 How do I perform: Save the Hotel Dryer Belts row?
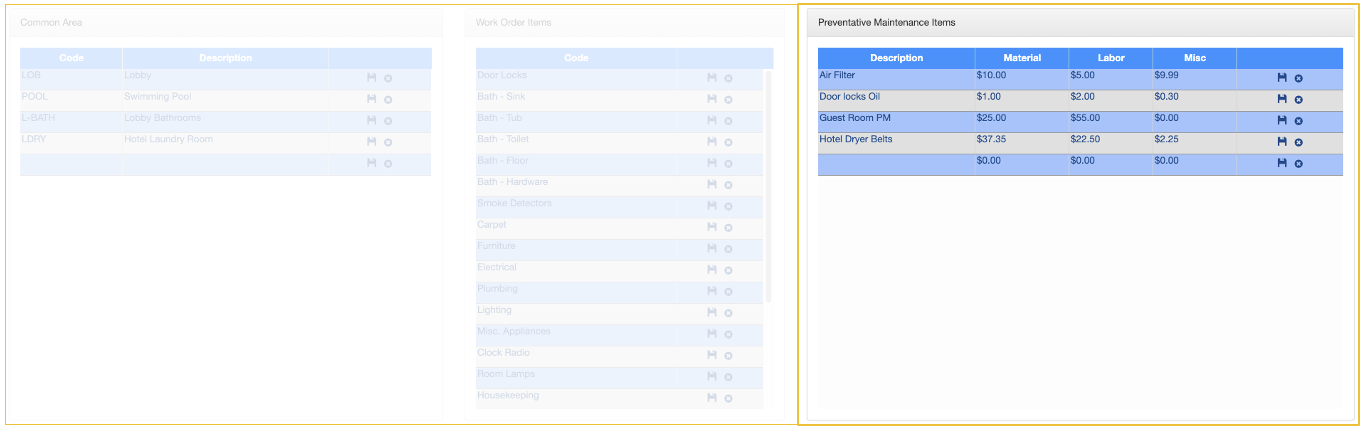pyautogui.click(x=1282, y=142)
